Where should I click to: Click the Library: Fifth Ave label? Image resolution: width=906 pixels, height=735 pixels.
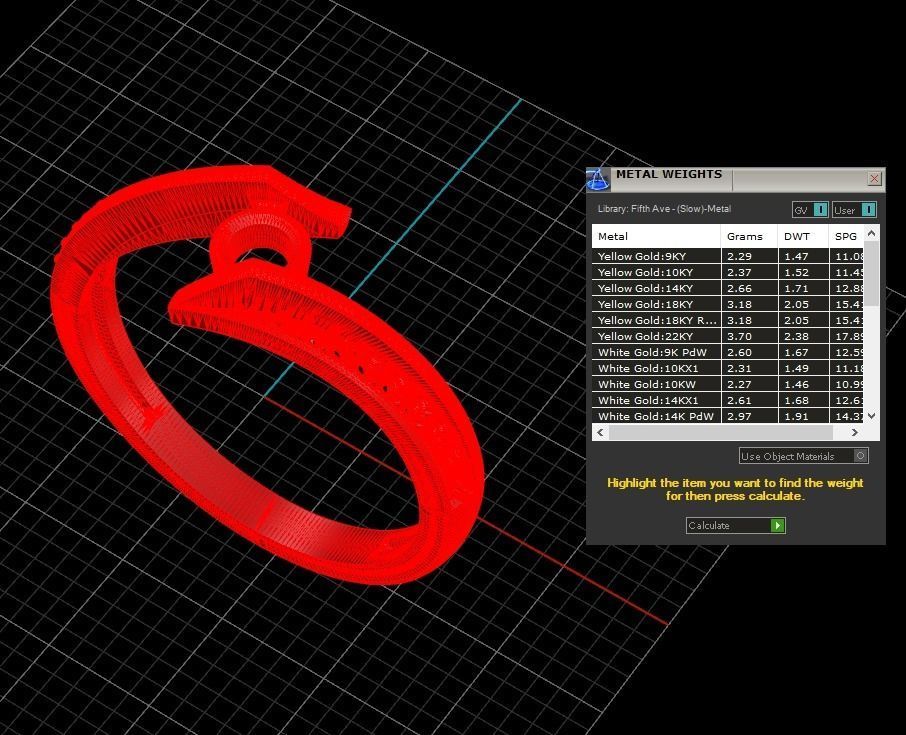click(x=664, y=209)
